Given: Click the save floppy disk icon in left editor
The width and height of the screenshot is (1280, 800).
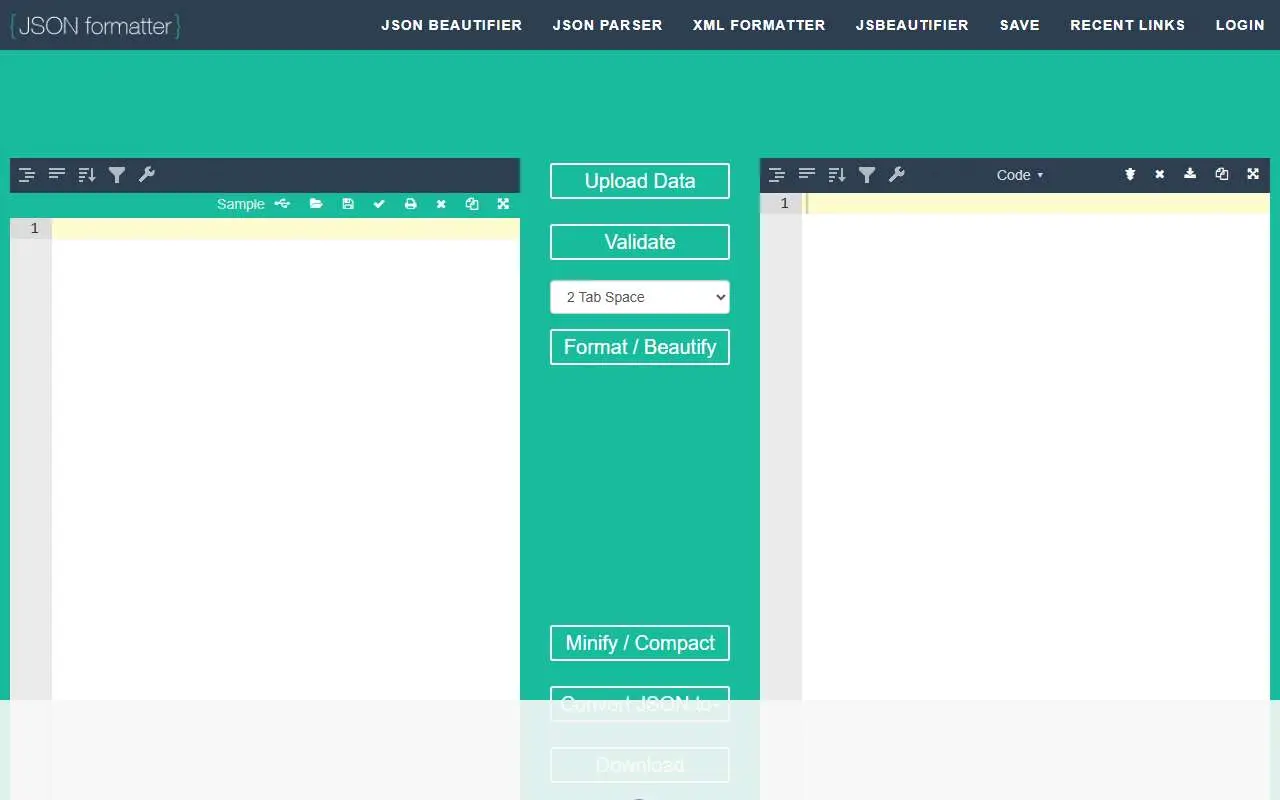Looking at the screenshot, I should tap(348, 204).
